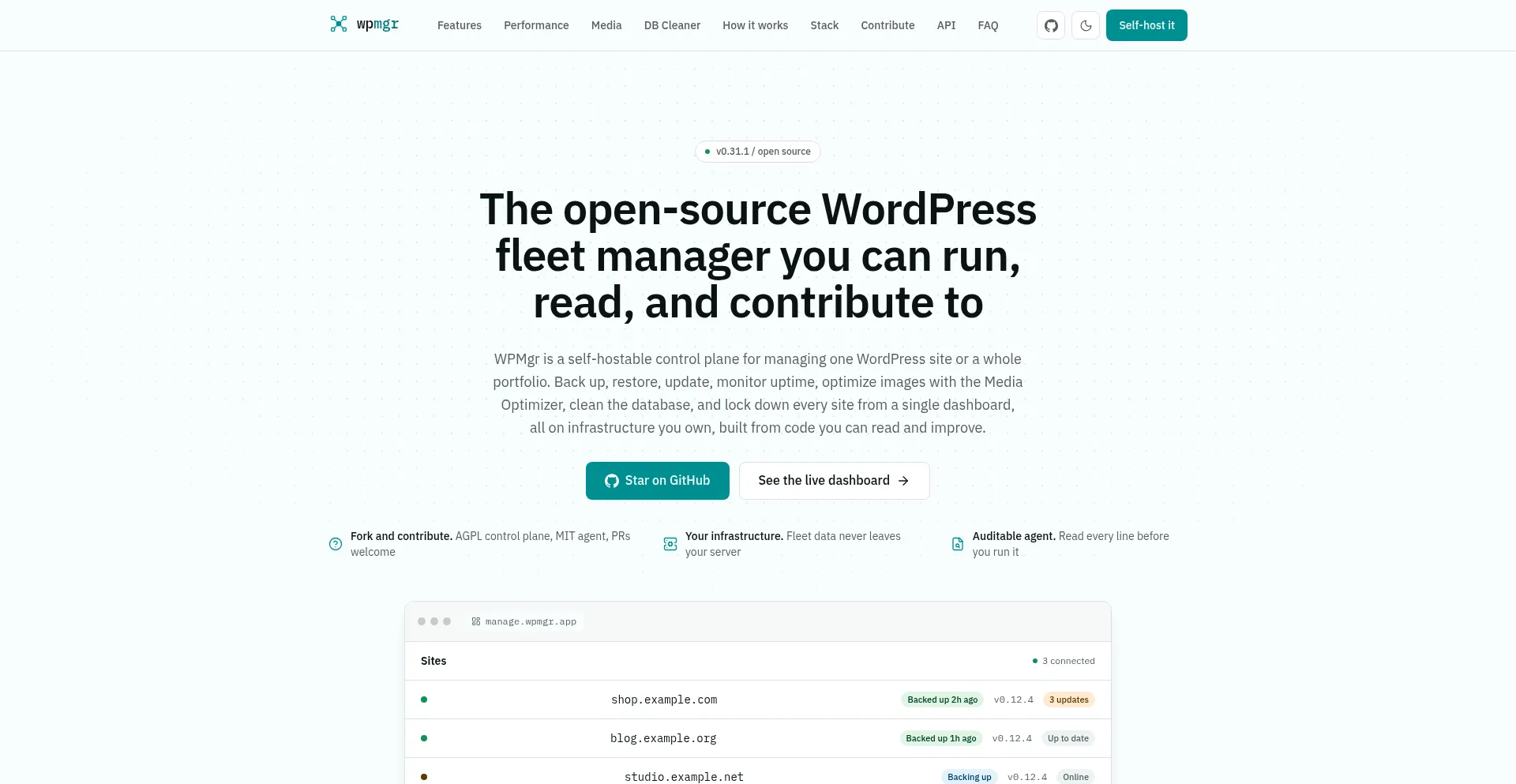The width and height of the screenshot is (1516, 784).
Task: Toggle dark mode with the moon icon
Action: [1086, 25]
